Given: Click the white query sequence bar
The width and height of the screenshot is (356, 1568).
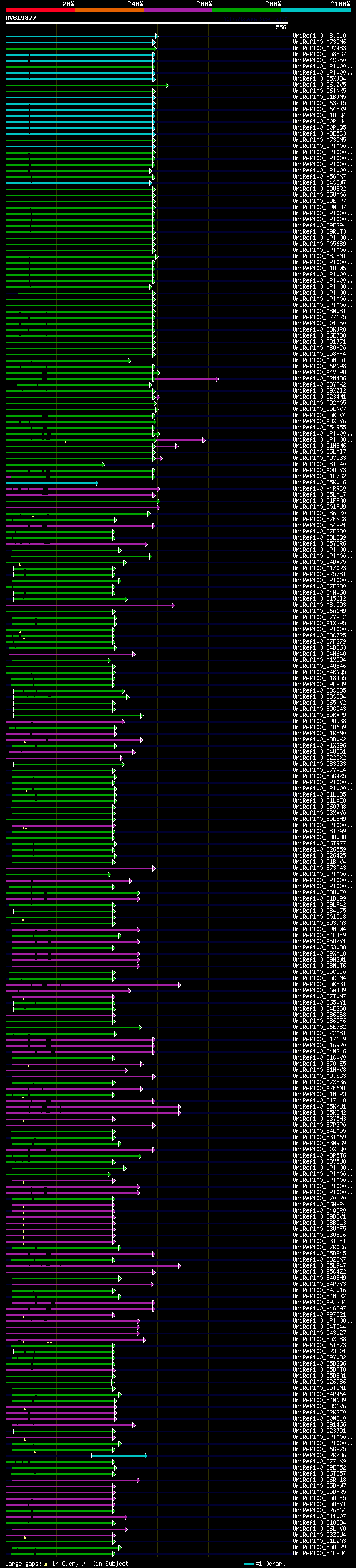Looking at the screenshot, I should pyautogui.click(x=147, y=23).
